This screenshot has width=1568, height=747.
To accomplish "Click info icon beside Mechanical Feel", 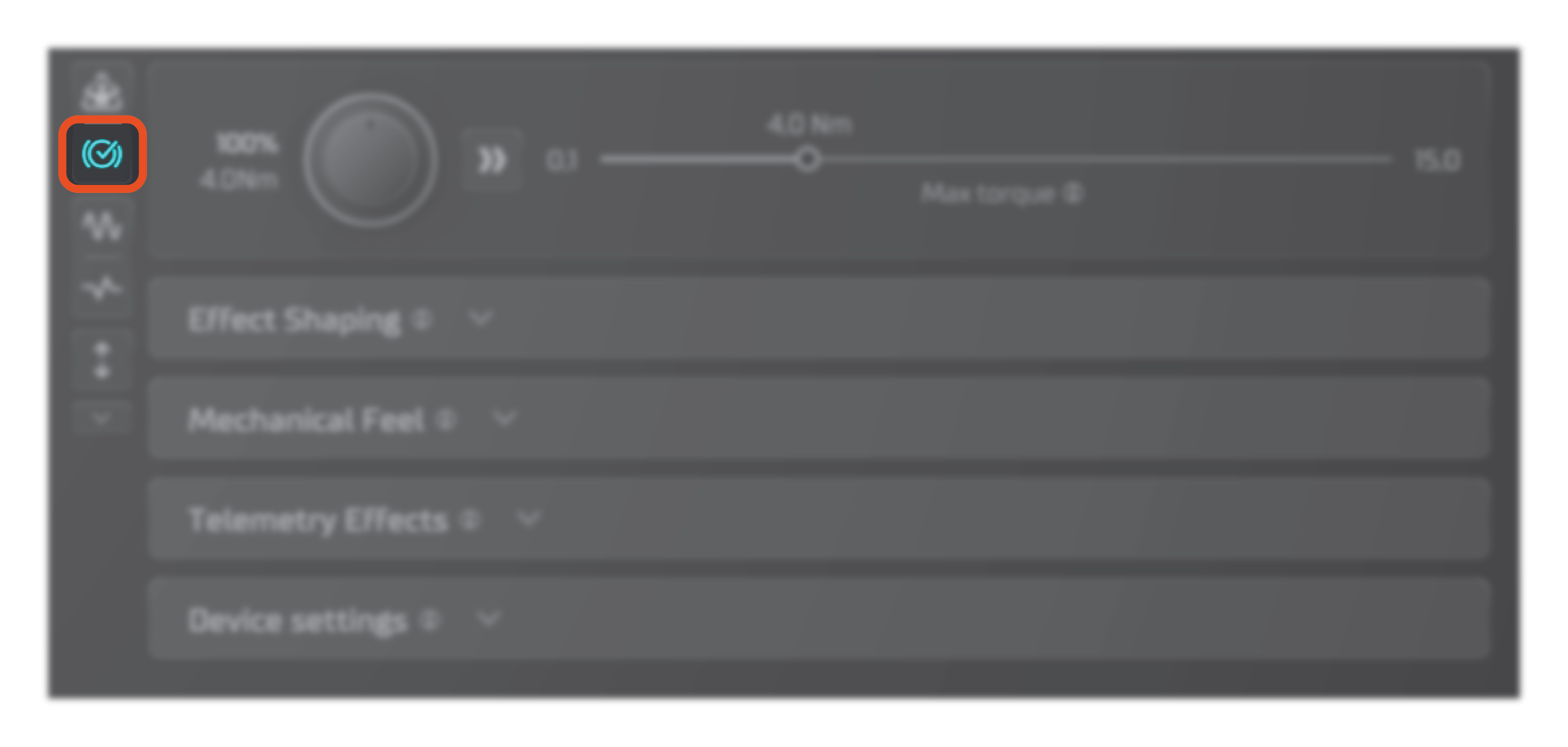I will pos(446,419).
